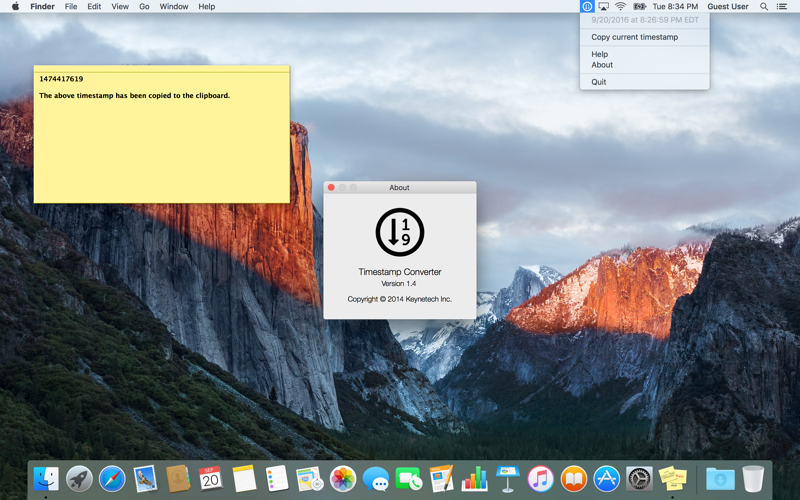800x500 pixels.
Task: Click the yellow sticky note text
Action: (x=135, y=95)
